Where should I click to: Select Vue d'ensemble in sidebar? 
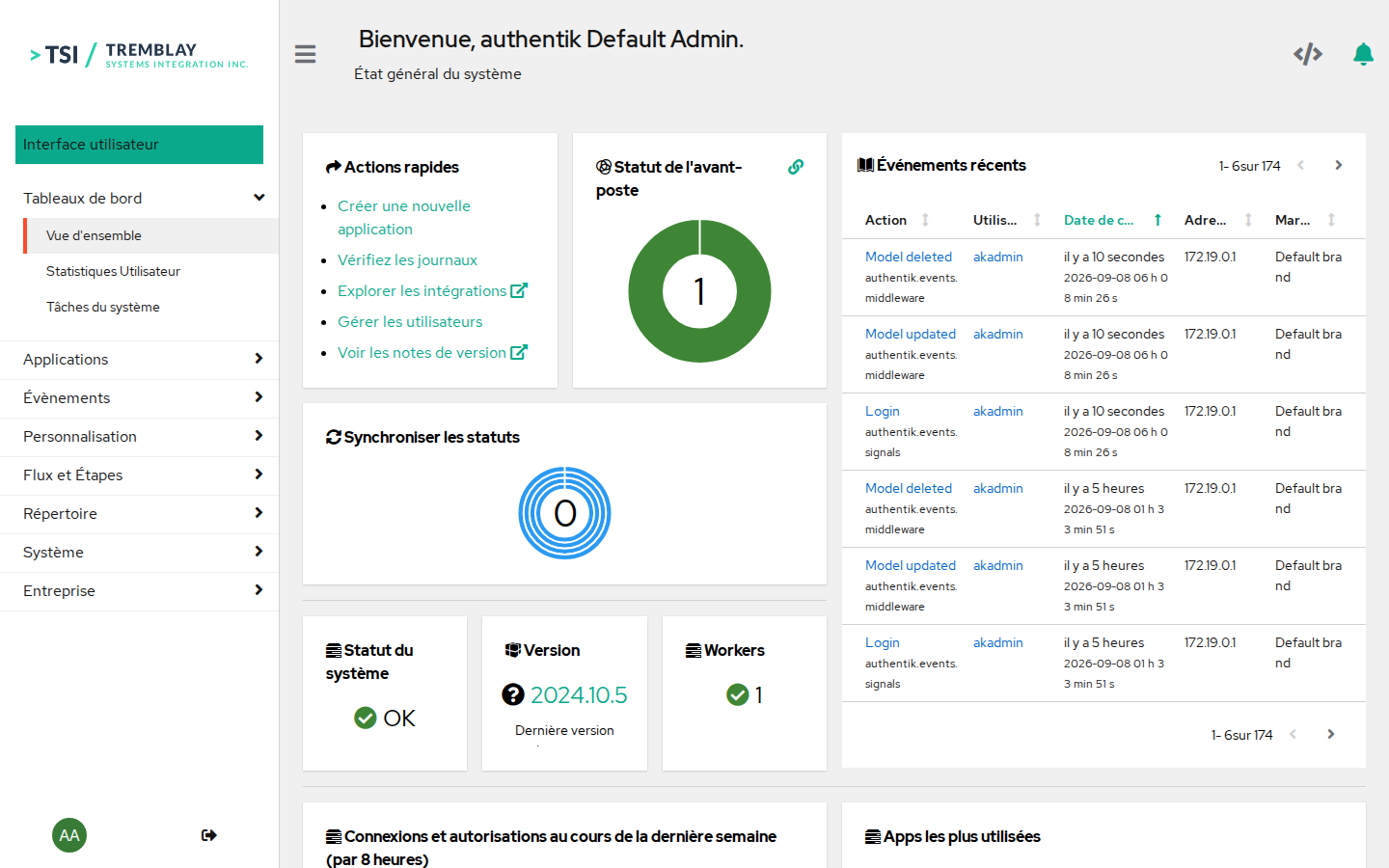pos(151,235)
